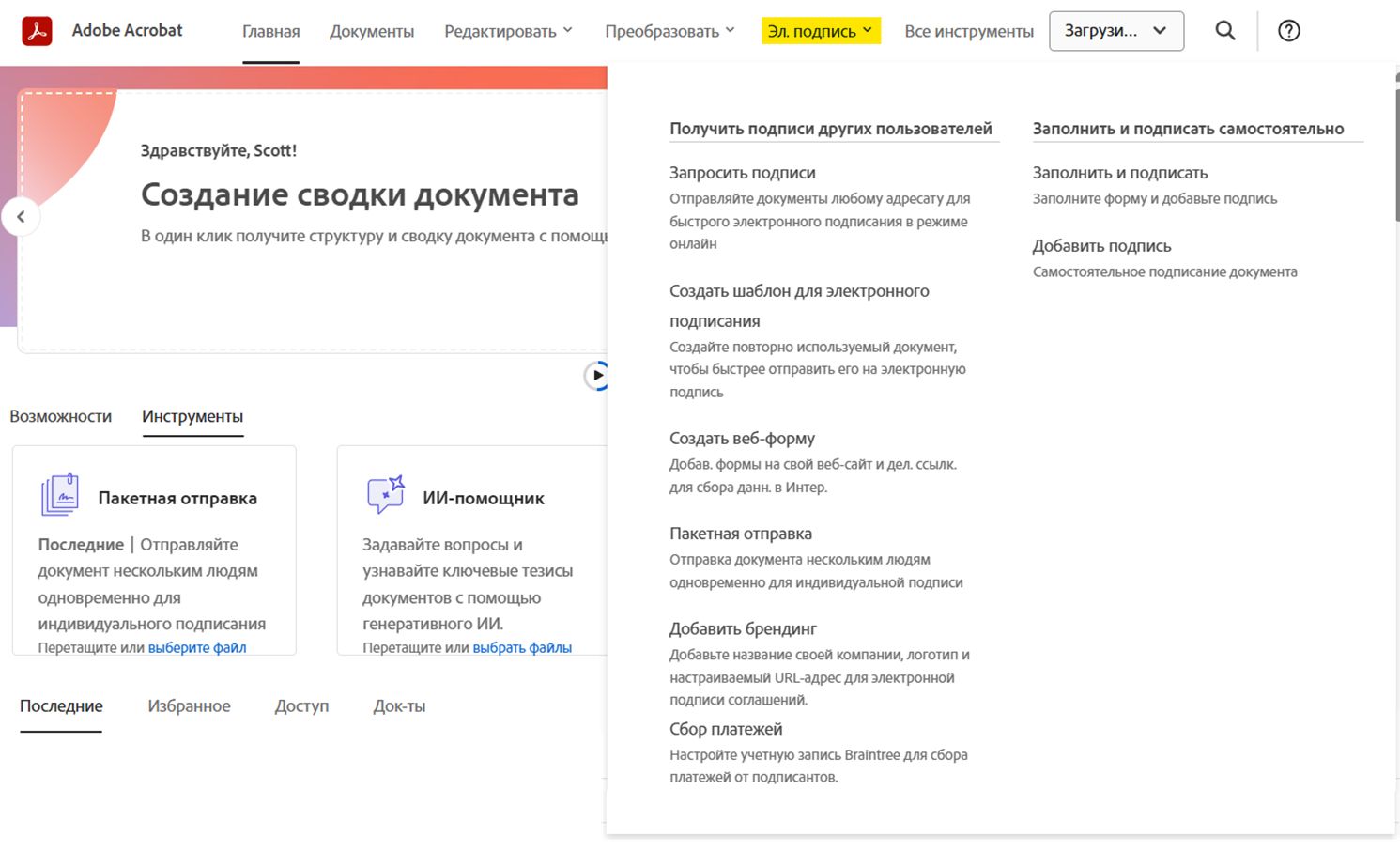Click the Пакетная отправка card title
Screen dimensions: 1400x852
177,498
